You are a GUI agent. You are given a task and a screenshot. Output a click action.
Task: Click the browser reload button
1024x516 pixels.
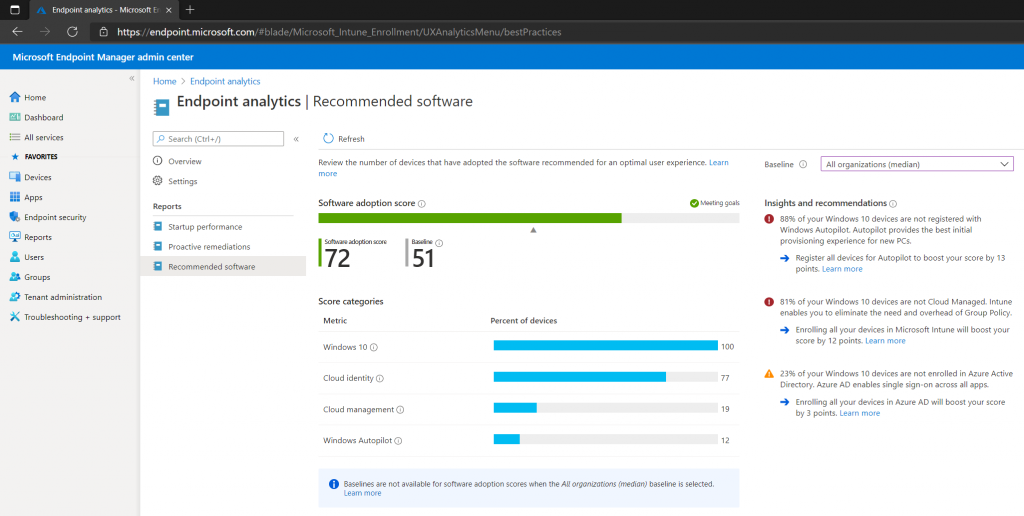click(x=72, y=31)
